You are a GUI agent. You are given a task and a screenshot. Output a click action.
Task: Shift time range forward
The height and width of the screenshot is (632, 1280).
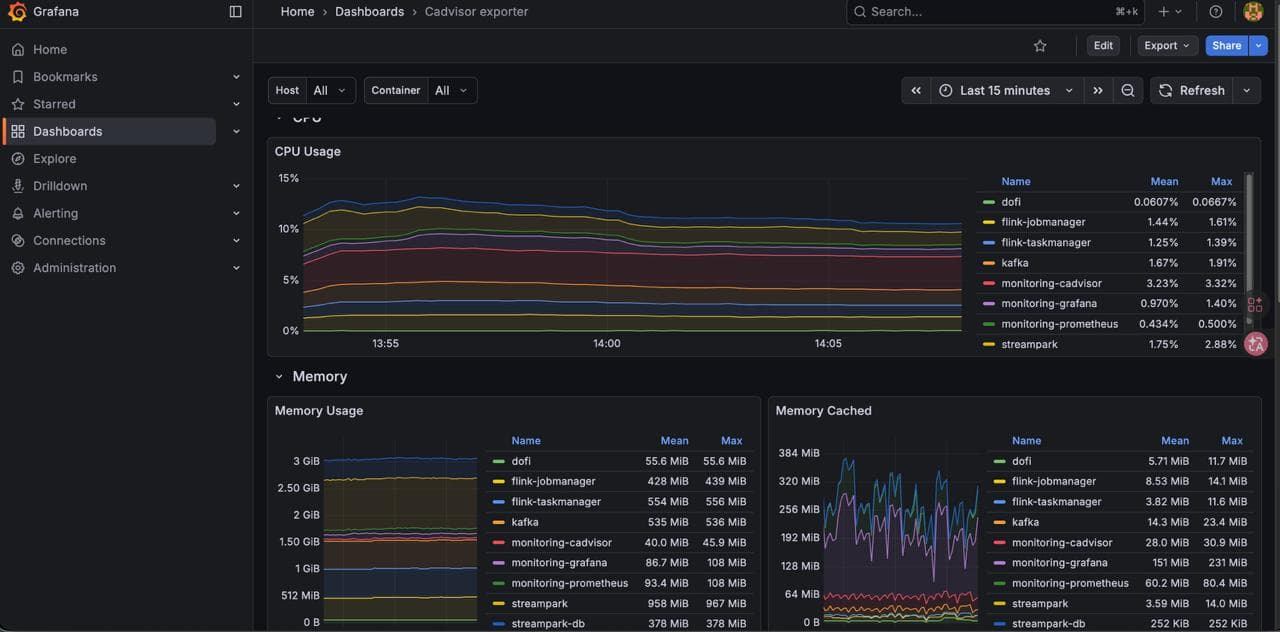coord(1098,91)
